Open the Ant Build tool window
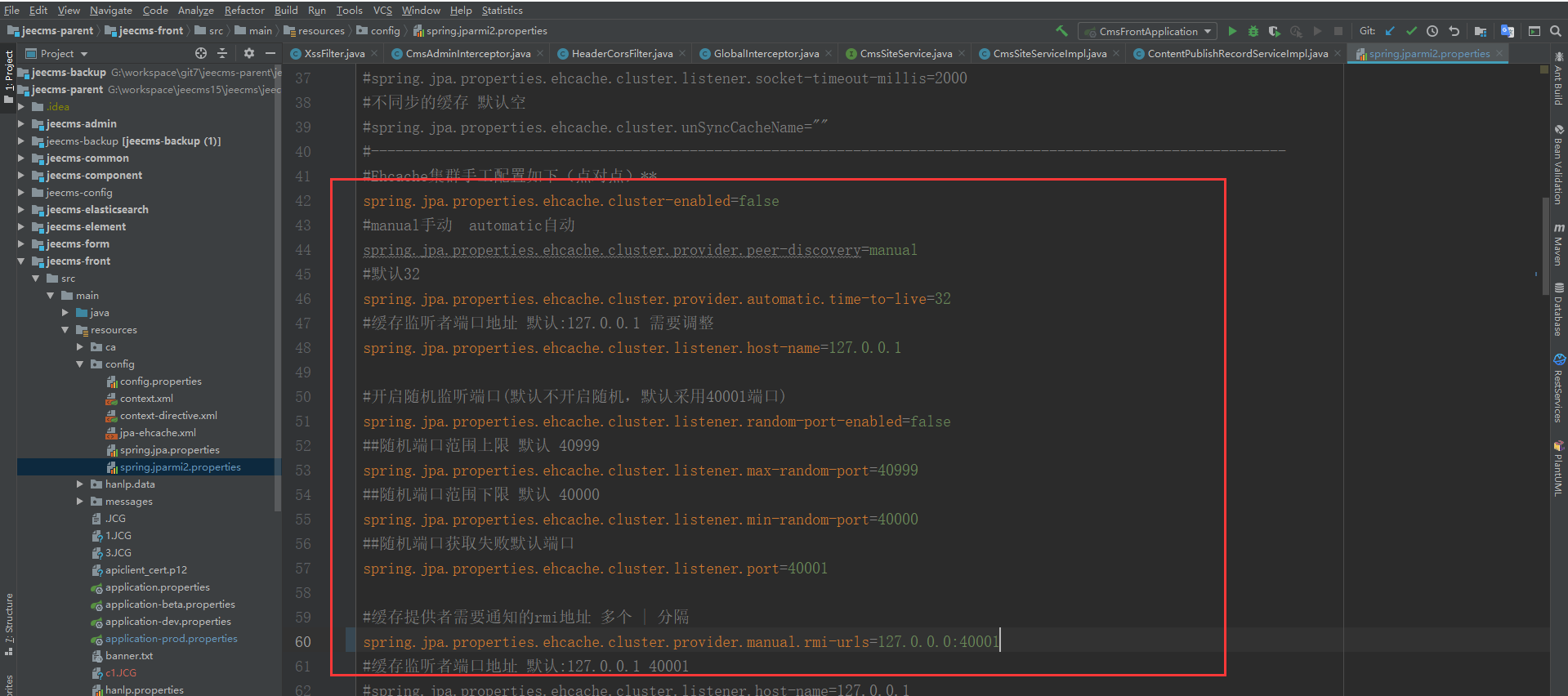 pyautogui.click(x=1559, y=78)
